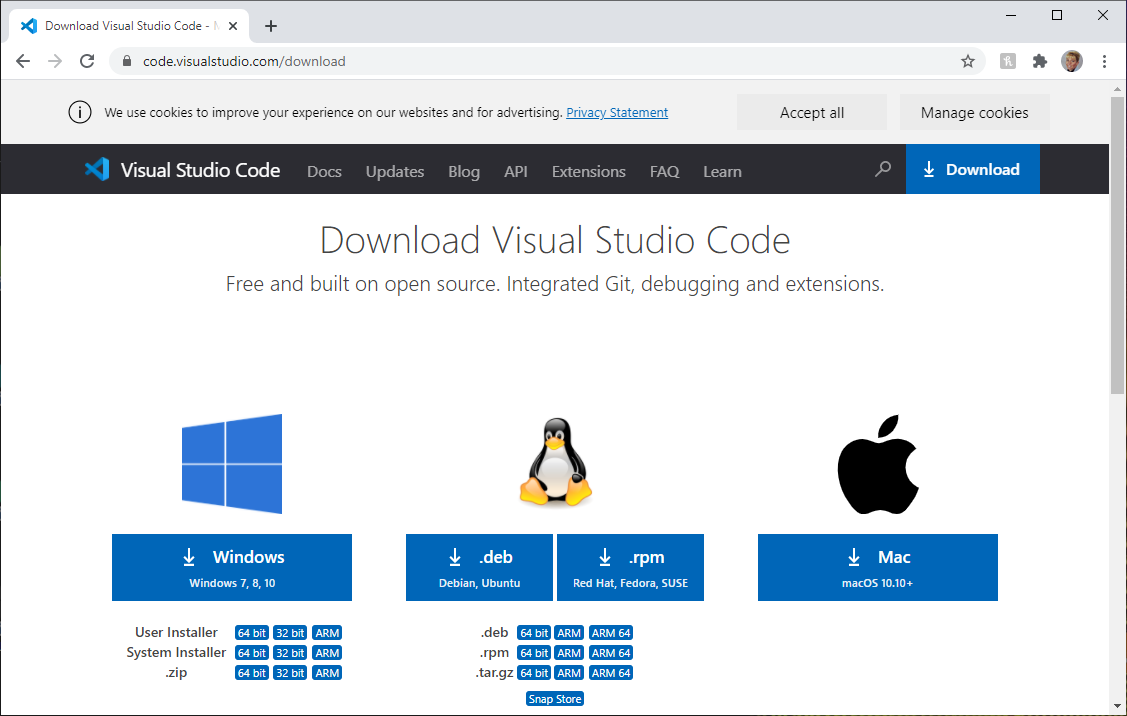
Task: Open the Docs menu item
Action: point(324,171)
